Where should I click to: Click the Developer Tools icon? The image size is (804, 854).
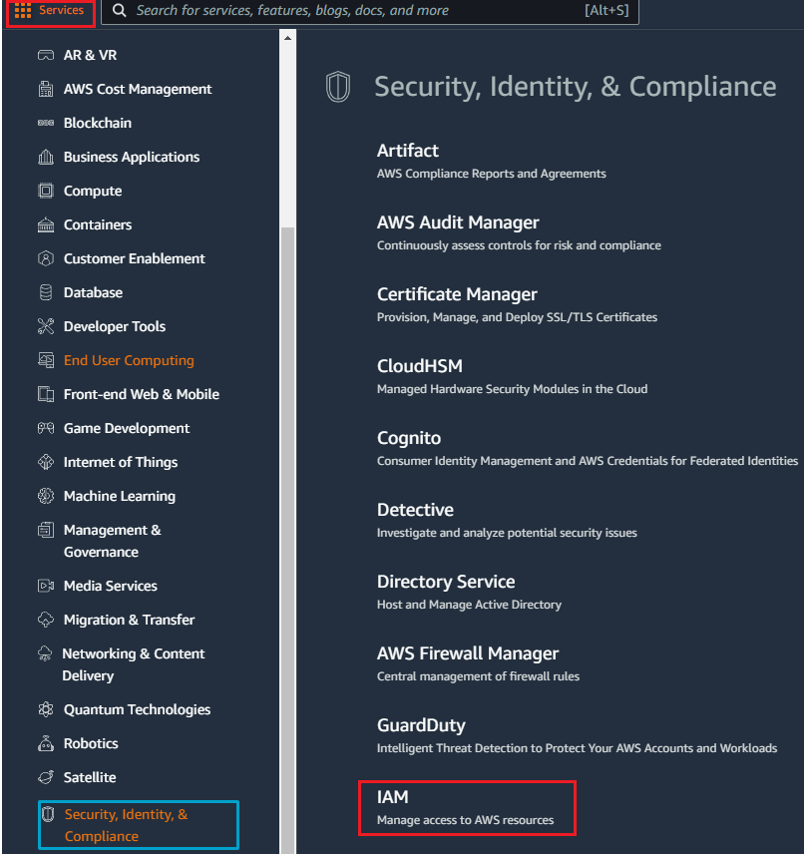pos(46,326)
